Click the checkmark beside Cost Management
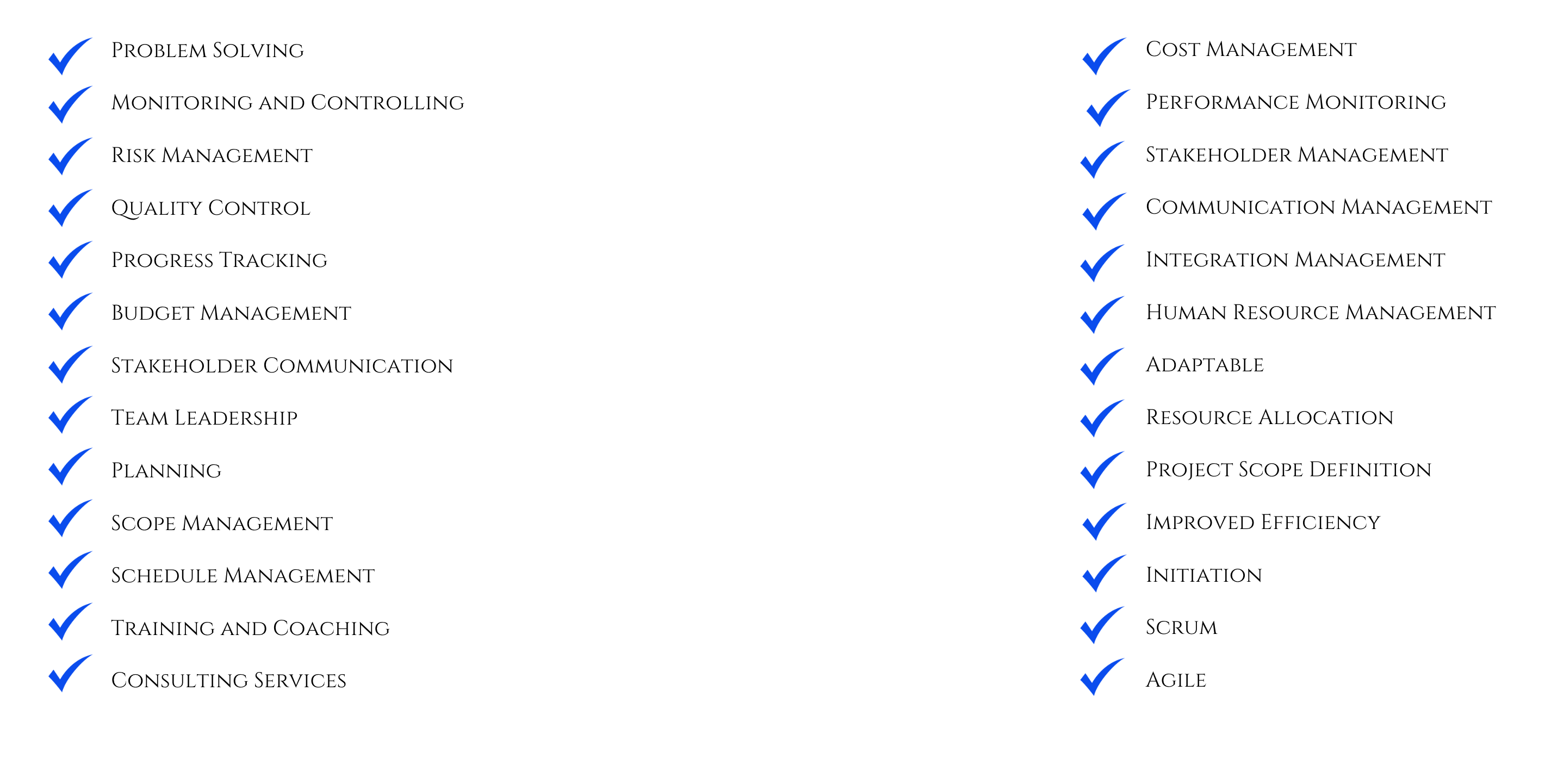Viewport: 1551px width, 784px height. (x=1102, y=56)
